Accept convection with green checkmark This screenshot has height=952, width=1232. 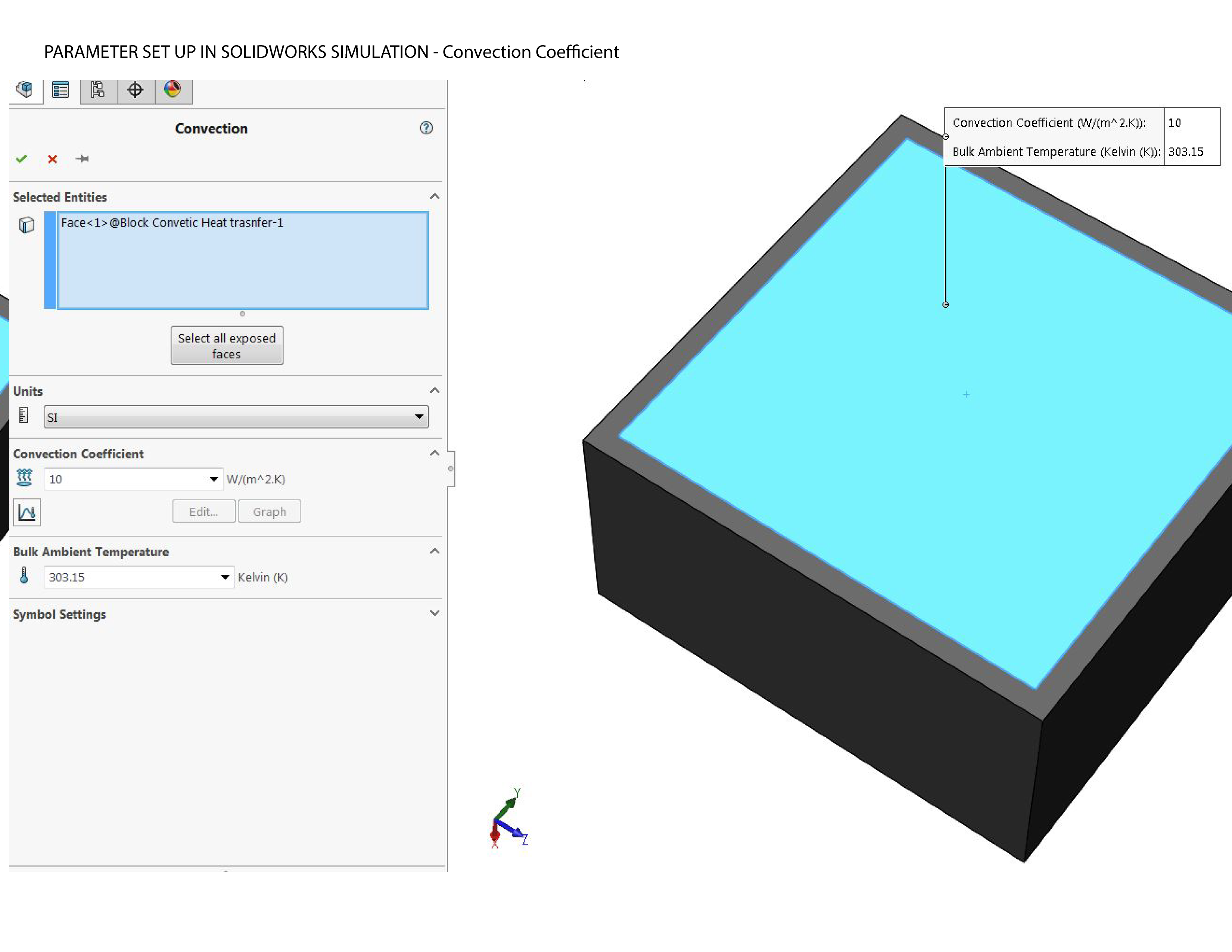[x=21, y=159]
